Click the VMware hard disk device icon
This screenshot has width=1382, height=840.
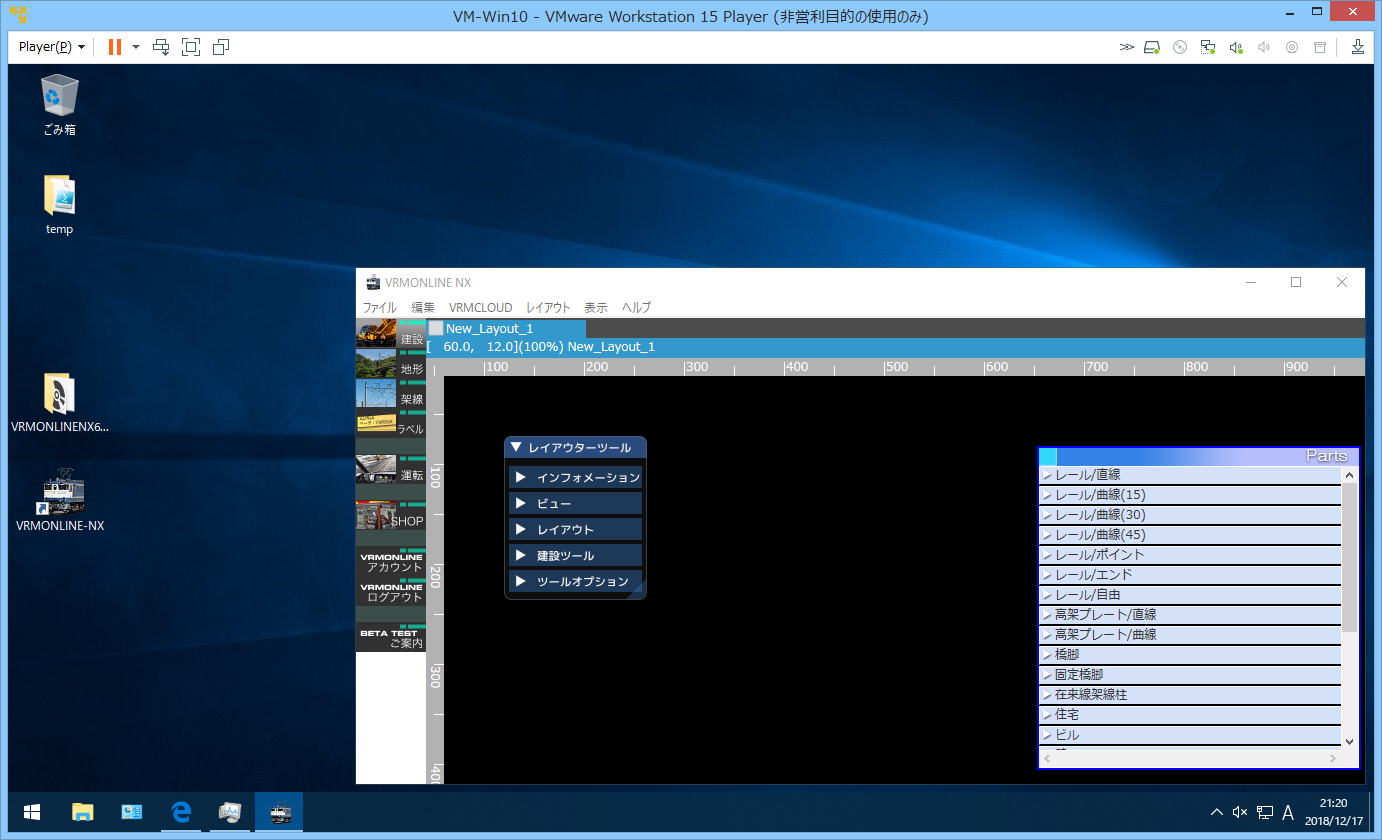pos(1152,47)
